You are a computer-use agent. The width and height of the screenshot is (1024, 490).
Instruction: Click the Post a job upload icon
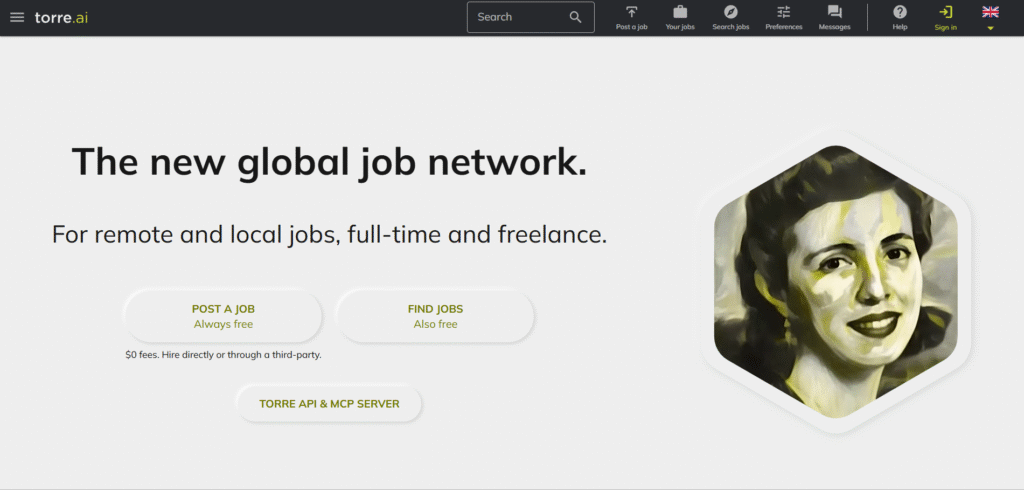[x=631, y=12]
